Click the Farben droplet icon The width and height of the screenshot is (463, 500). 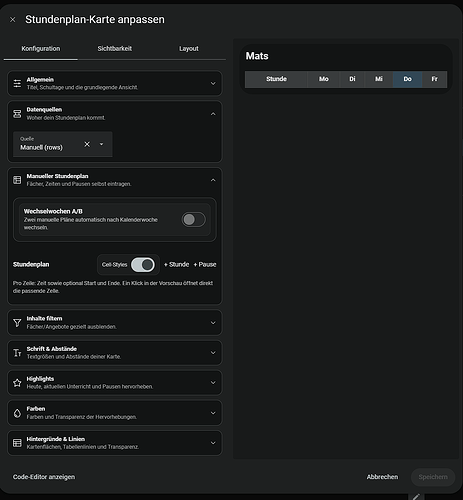pyautogui.click(x=17, y=413)
